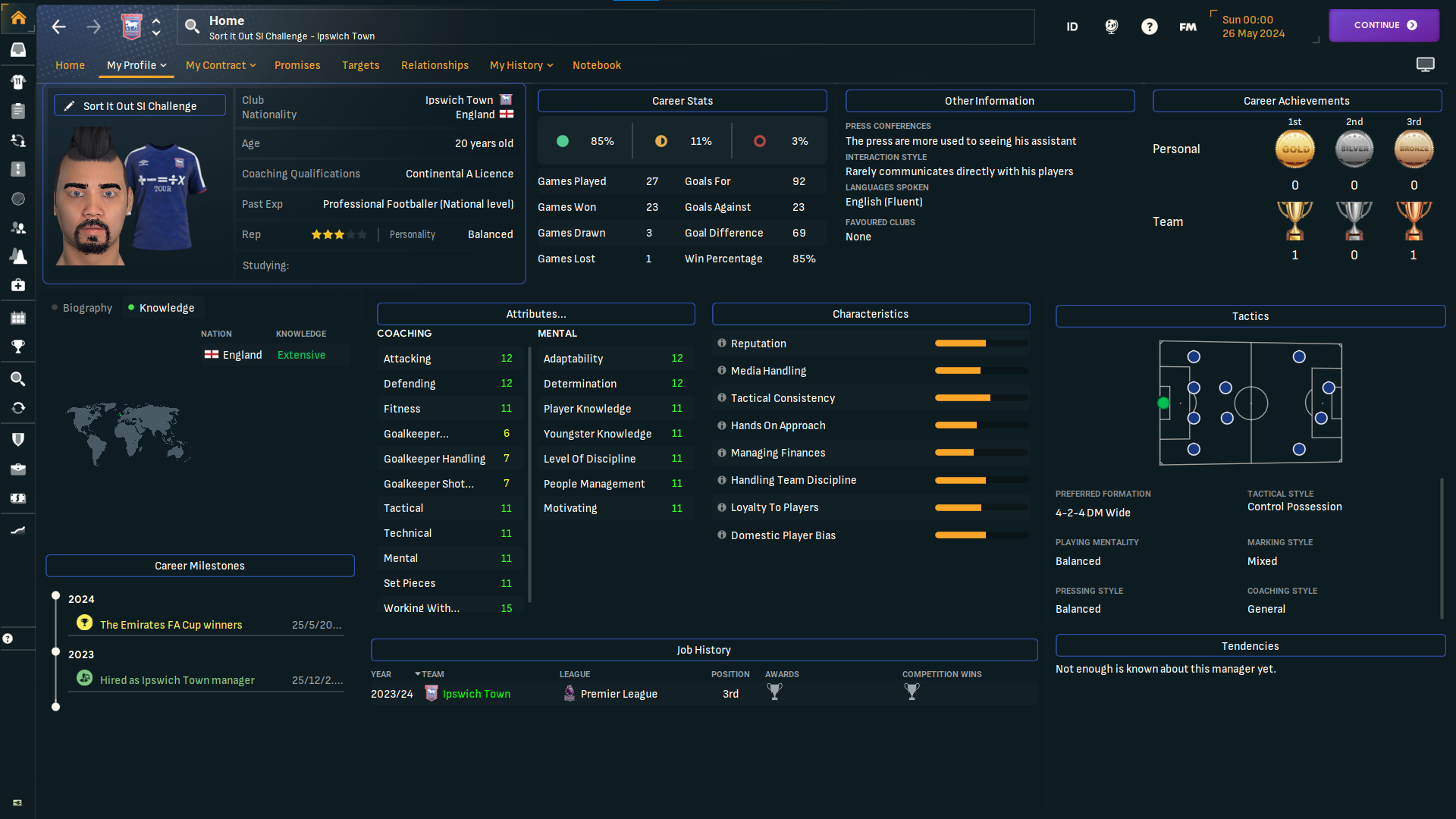This screenshot has width=1456, height=819.
Task: Toggle the TEAM column sort arrow
Action: click(x=418, y=674)
